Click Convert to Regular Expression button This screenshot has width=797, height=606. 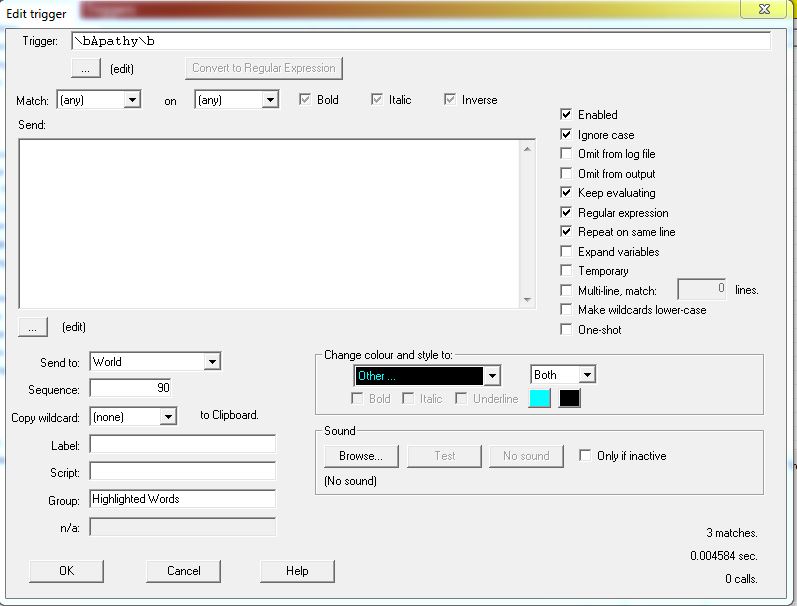(x=264, y=68)
